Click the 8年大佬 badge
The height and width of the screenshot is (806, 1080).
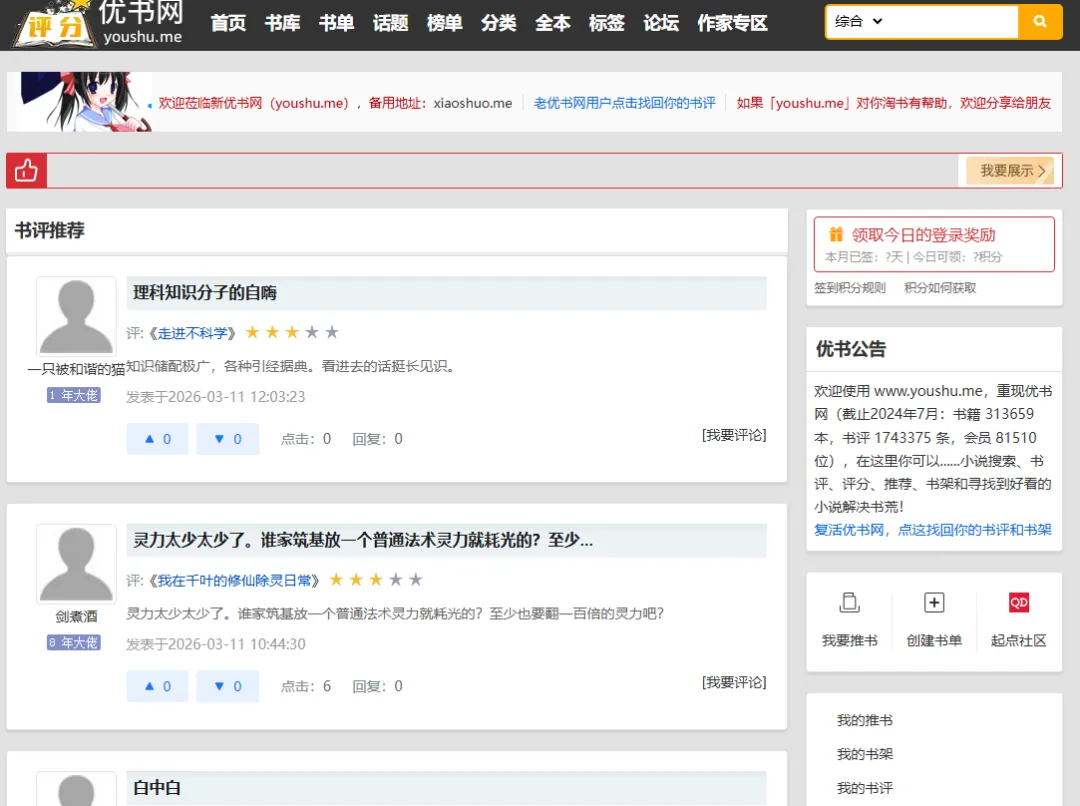(x=74, y=642)
